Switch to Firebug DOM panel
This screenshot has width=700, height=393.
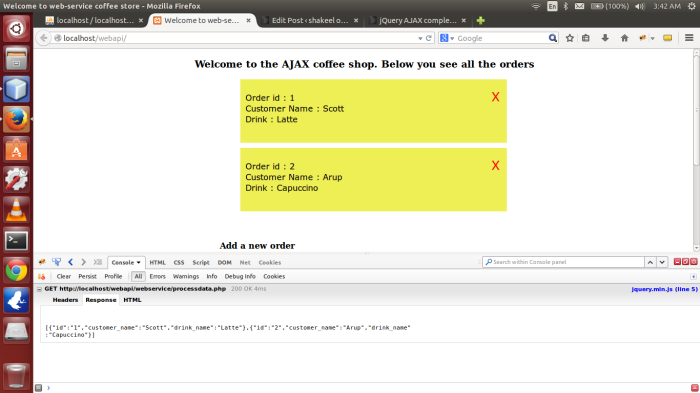pos(225,263)
